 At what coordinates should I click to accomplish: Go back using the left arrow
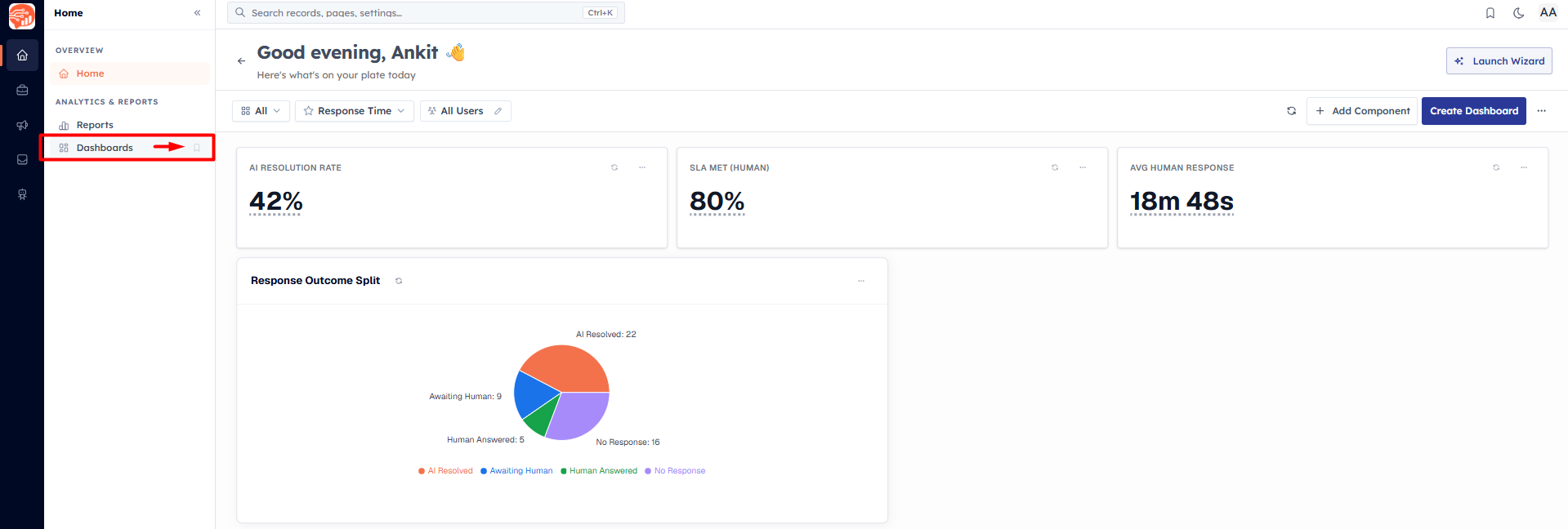point(241,61)
